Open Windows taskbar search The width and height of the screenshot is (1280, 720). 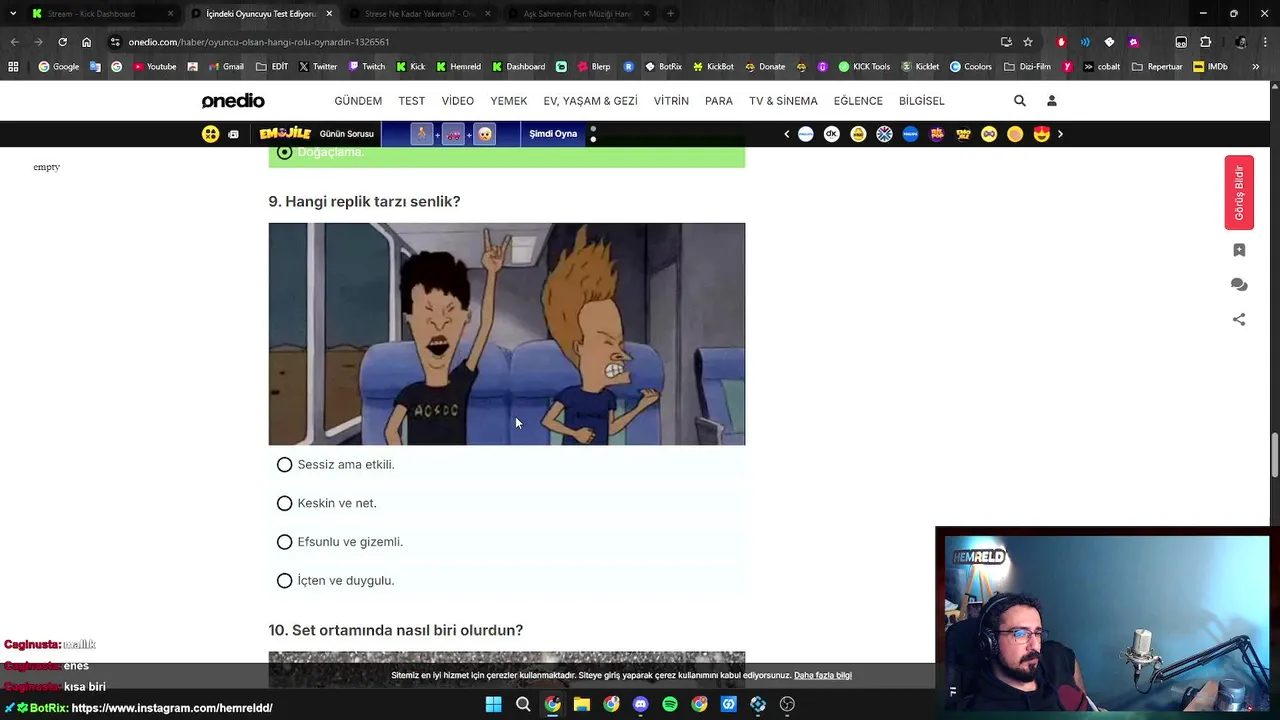[x=523, y=704]
